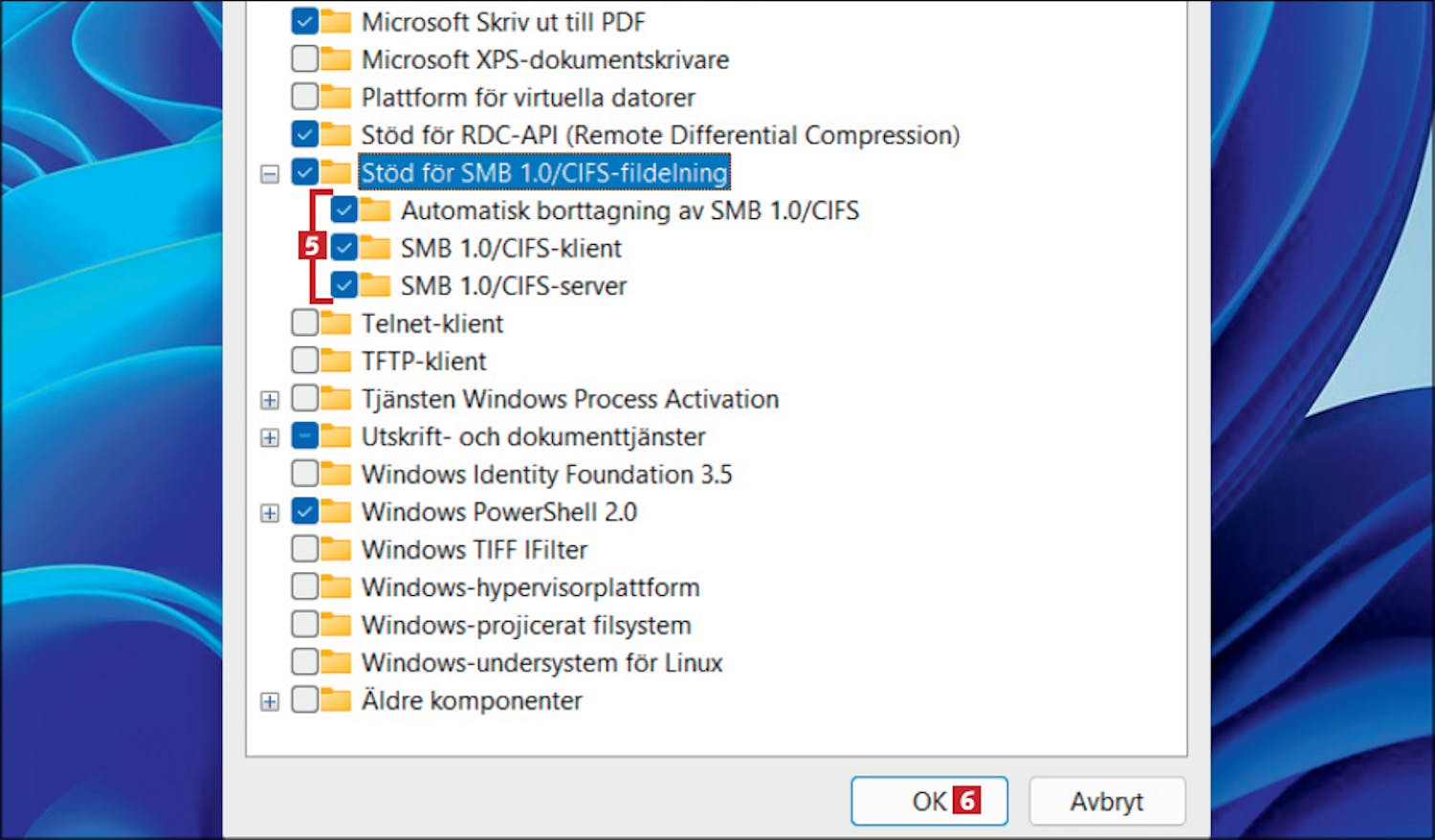
Task: Select Windows Identity Foundation 3.5 item
Action: [x=546, y=475]
